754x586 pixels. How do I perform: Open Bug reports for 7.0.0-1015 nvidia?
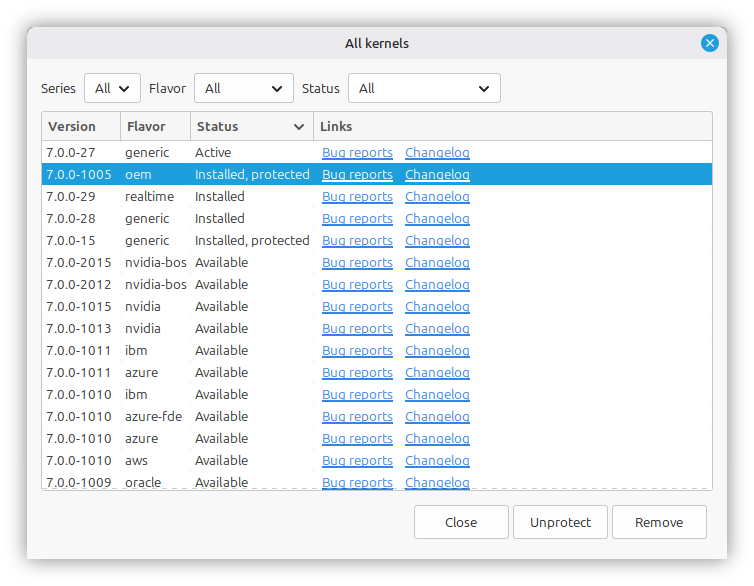tap(357, 307)
